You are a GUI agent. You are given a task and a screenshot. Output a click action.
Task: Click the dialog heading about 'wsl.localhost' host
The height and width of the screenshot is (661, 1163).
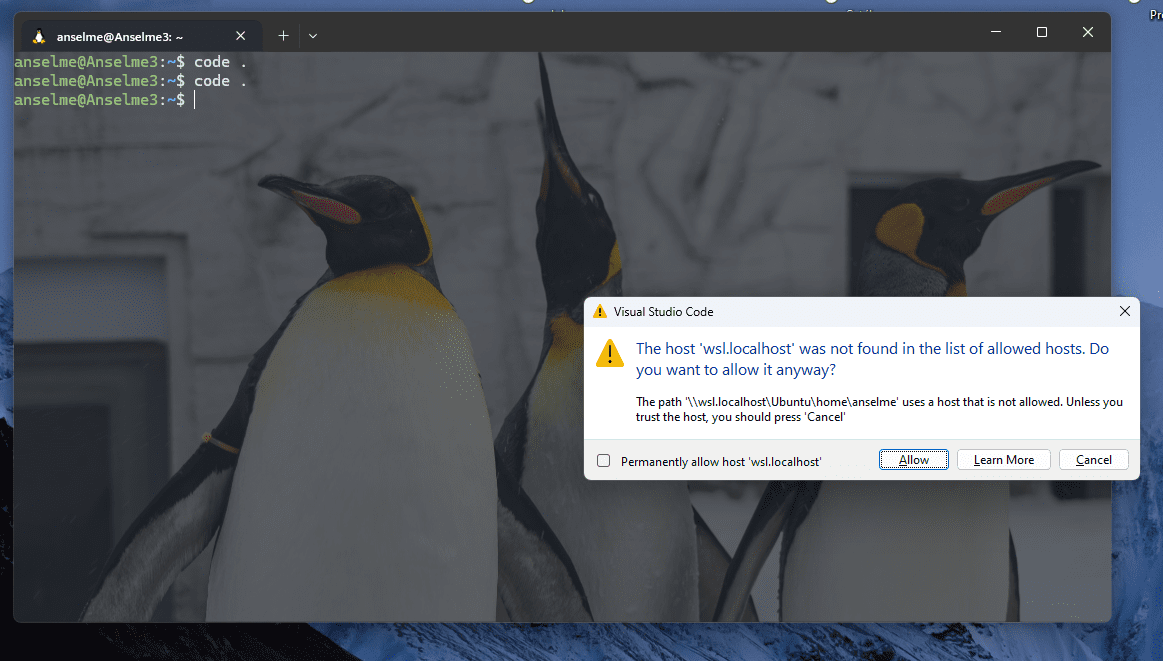click(x=872, y=359)
